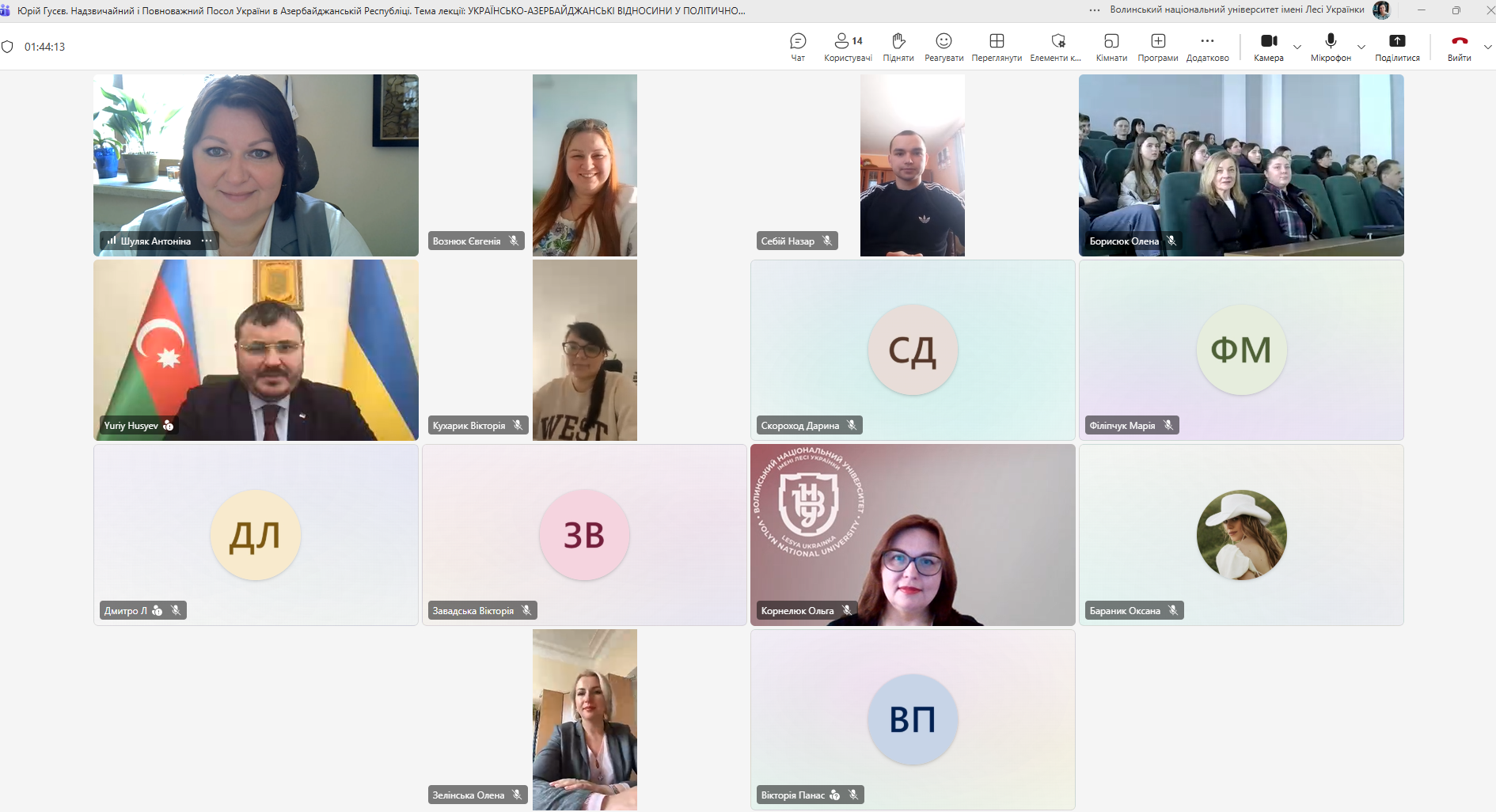
Task: Click the profile avatar in title bar
Action: coord(1381,10)
